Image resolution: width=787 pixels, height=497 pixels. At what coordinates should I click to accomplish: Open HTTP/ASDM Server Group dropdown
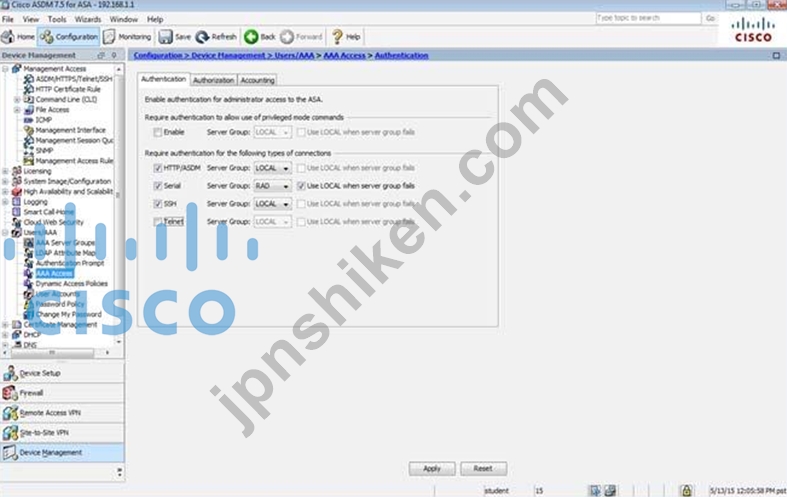(x=272, y=168)
